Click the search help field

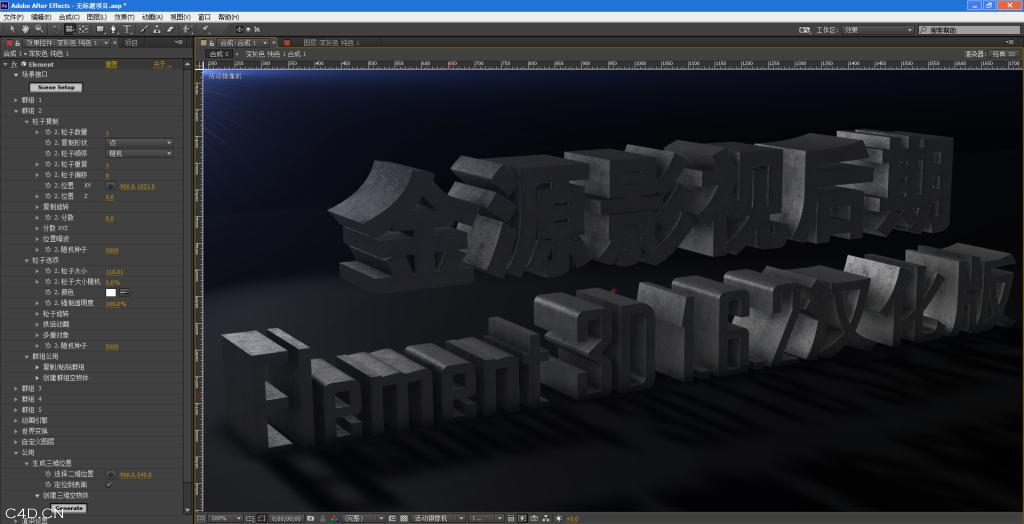969,30
